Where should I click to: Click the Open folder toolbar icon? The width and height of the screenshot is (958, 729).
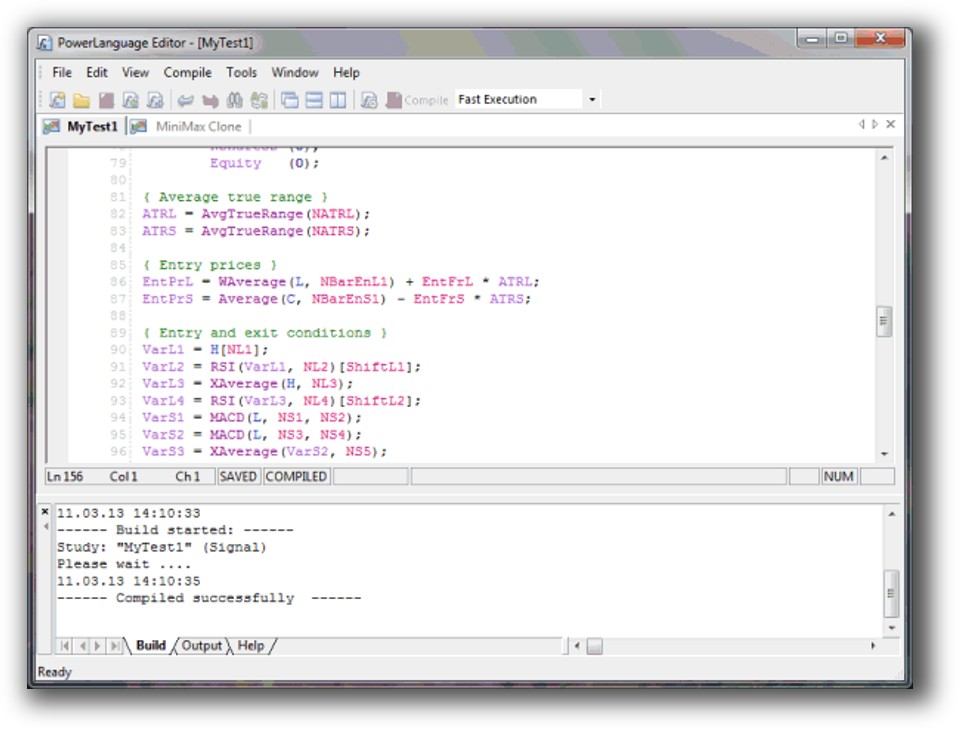[x=82, y=100]
